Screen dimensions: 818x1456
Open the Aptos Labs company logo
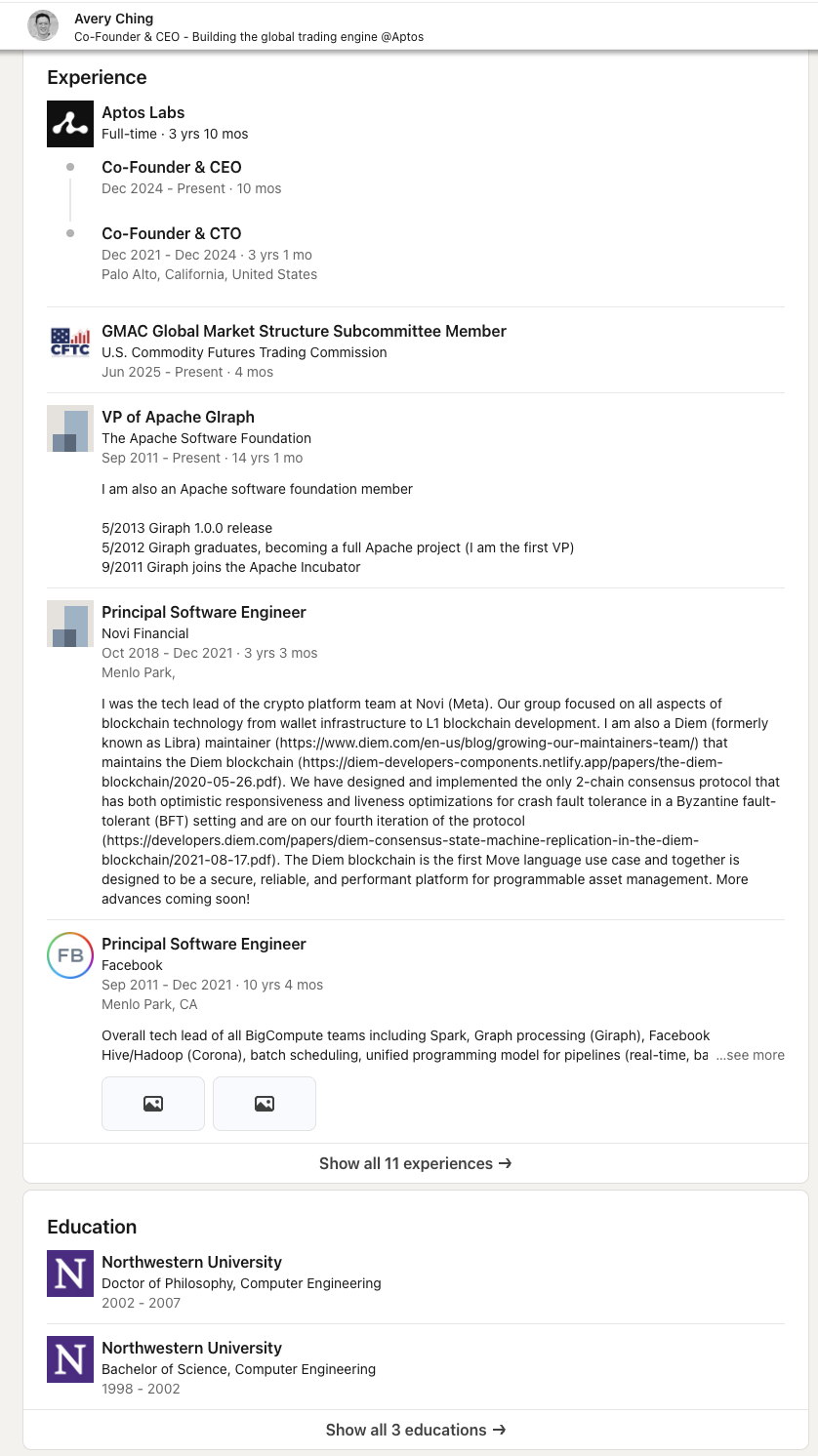[x=70, y=124]
